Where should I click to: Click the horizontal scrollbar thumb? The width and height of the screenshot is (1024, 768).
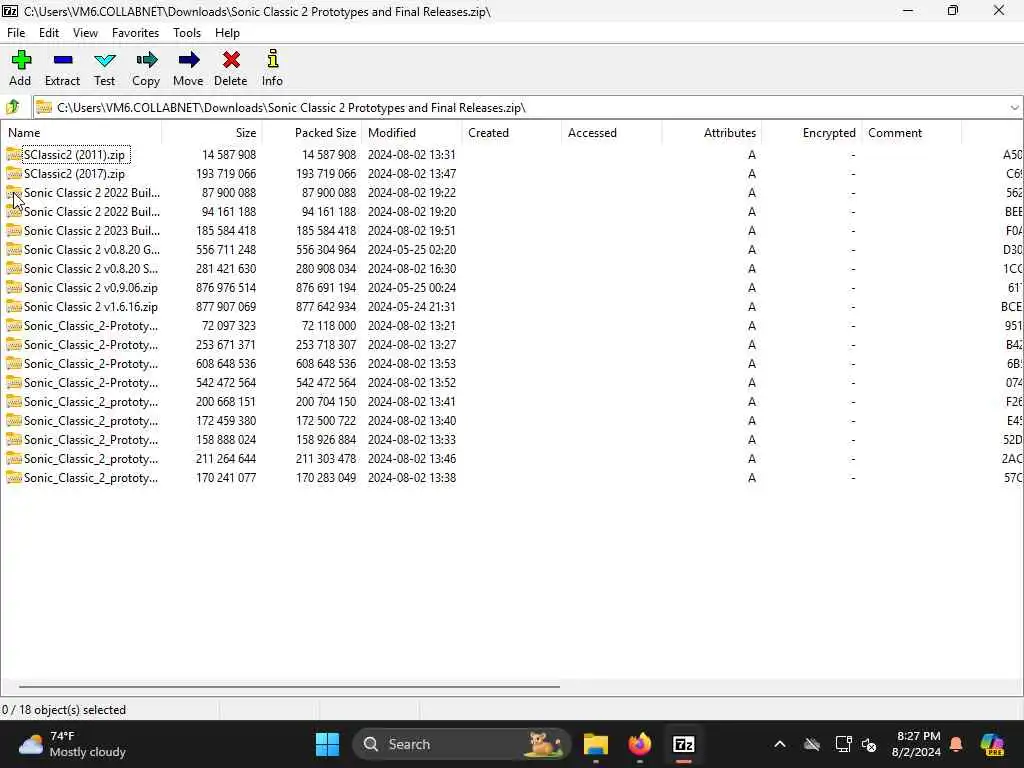289,686
